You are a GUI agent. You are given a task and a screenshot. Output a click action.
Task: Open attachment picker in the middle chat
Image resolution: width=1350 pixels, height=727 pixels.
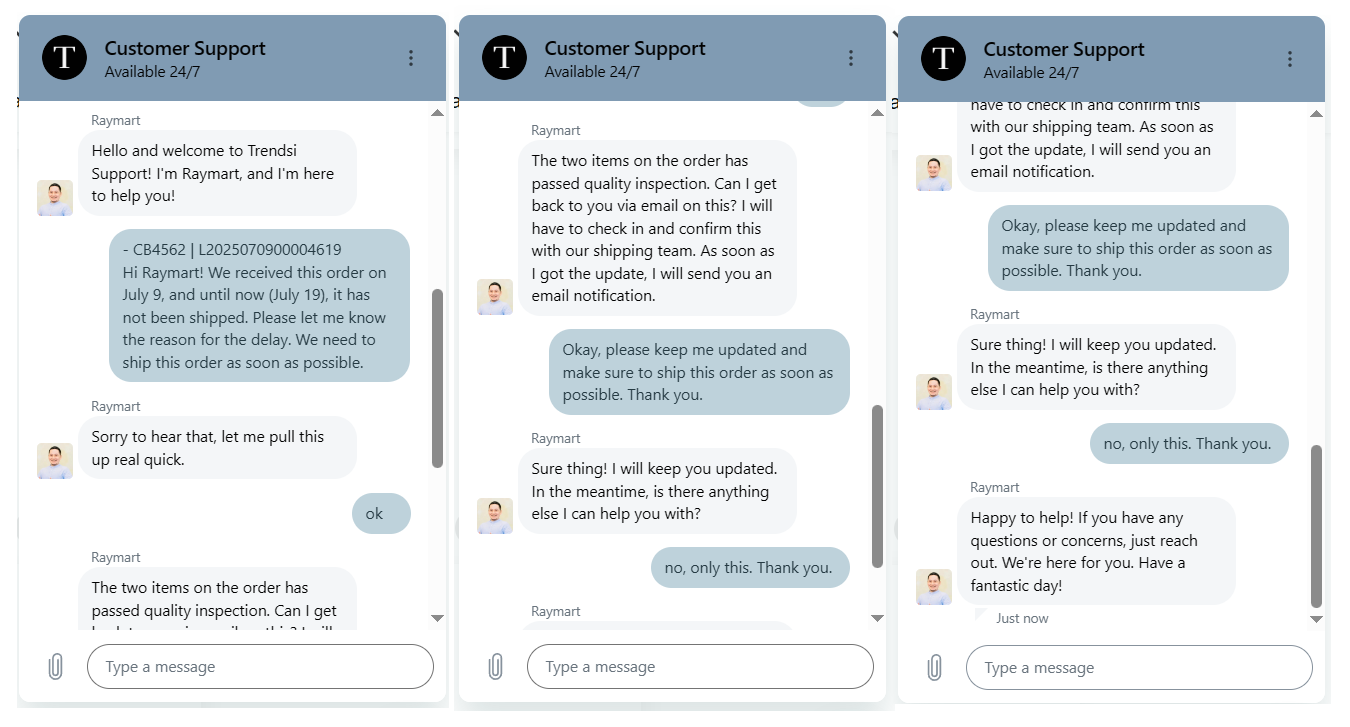tap(495, 667)
